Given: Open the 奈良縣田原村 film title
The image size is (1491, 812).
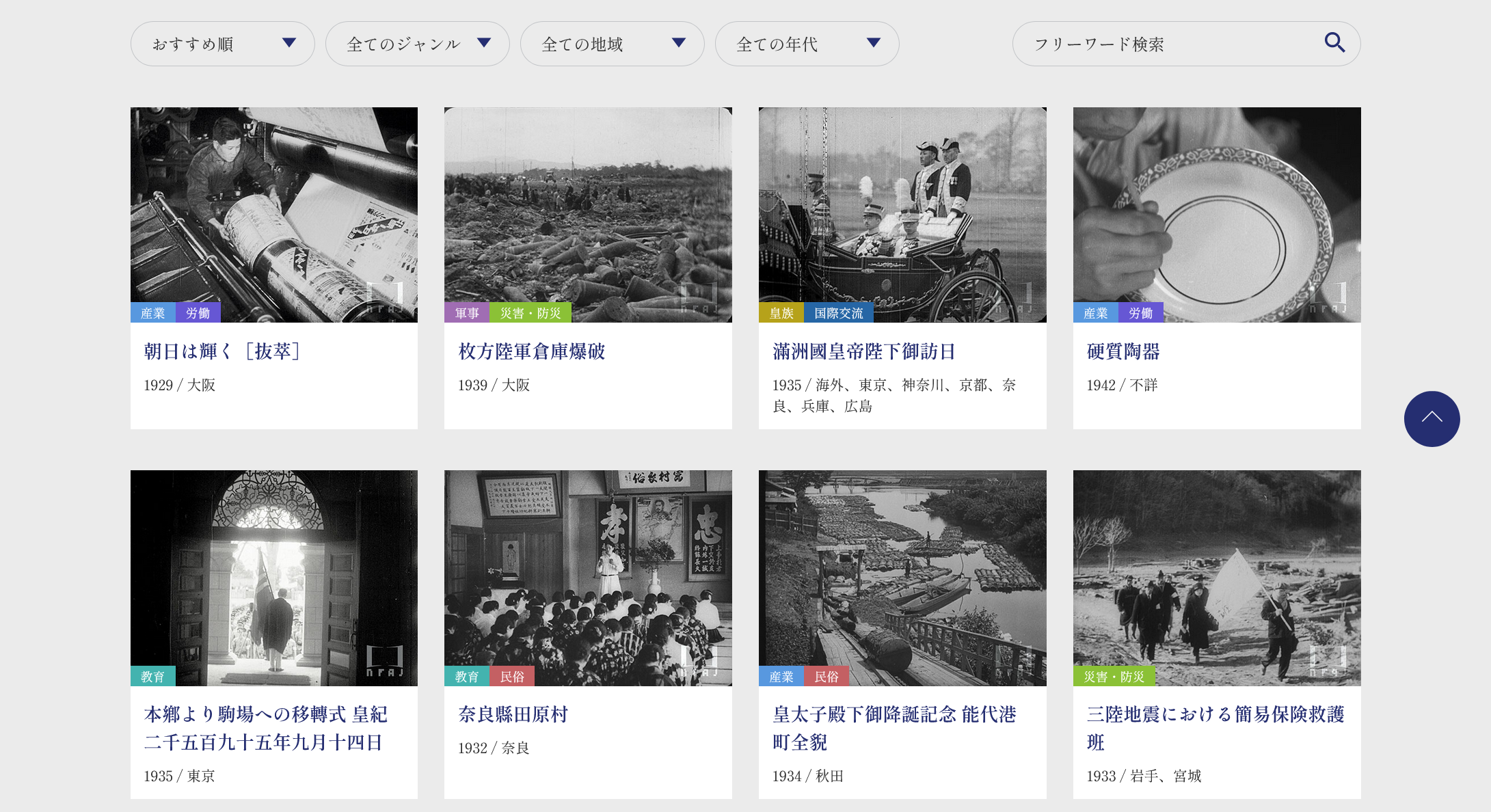Looking at the screenshot, I should point(513,714).
